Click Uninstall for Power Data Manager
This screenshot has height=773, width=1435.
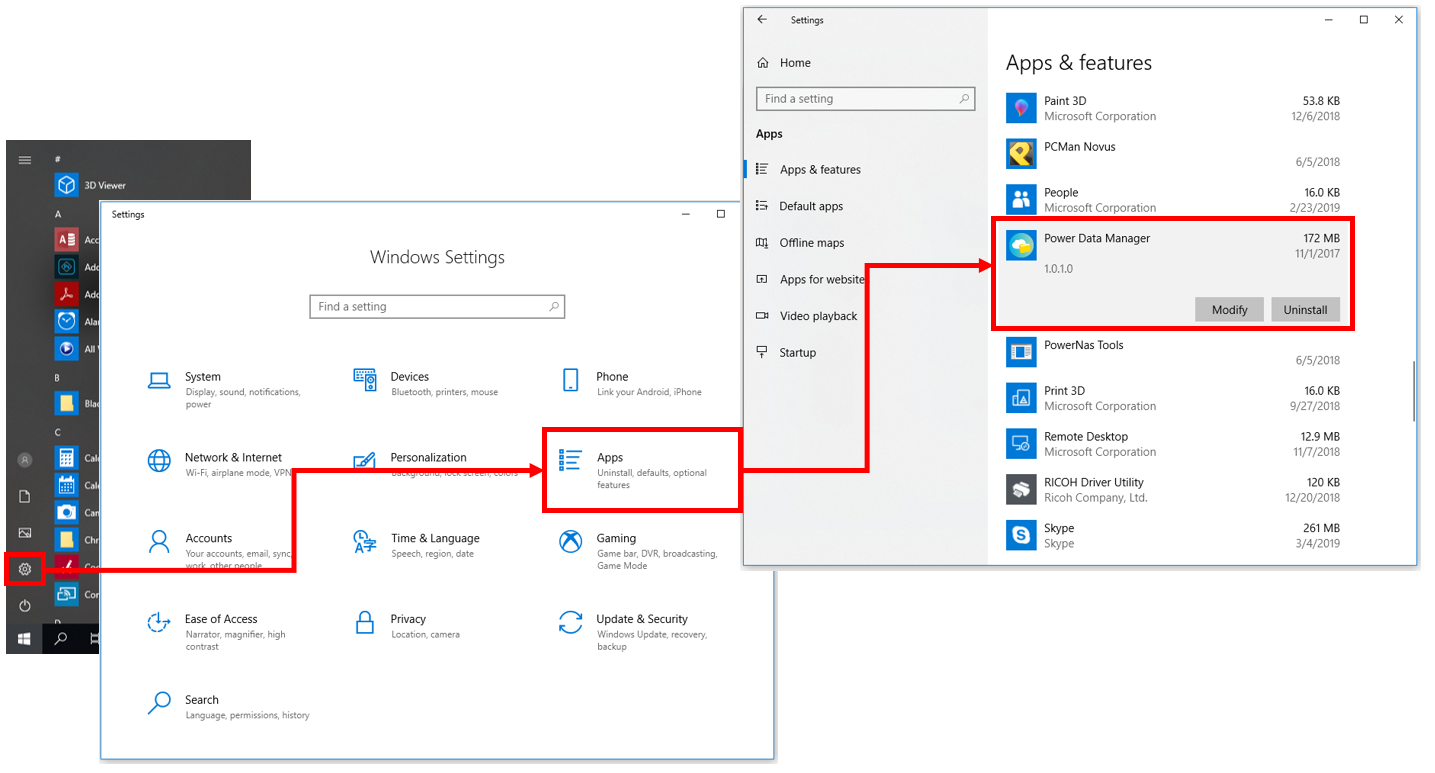[x=1305, y=310]
